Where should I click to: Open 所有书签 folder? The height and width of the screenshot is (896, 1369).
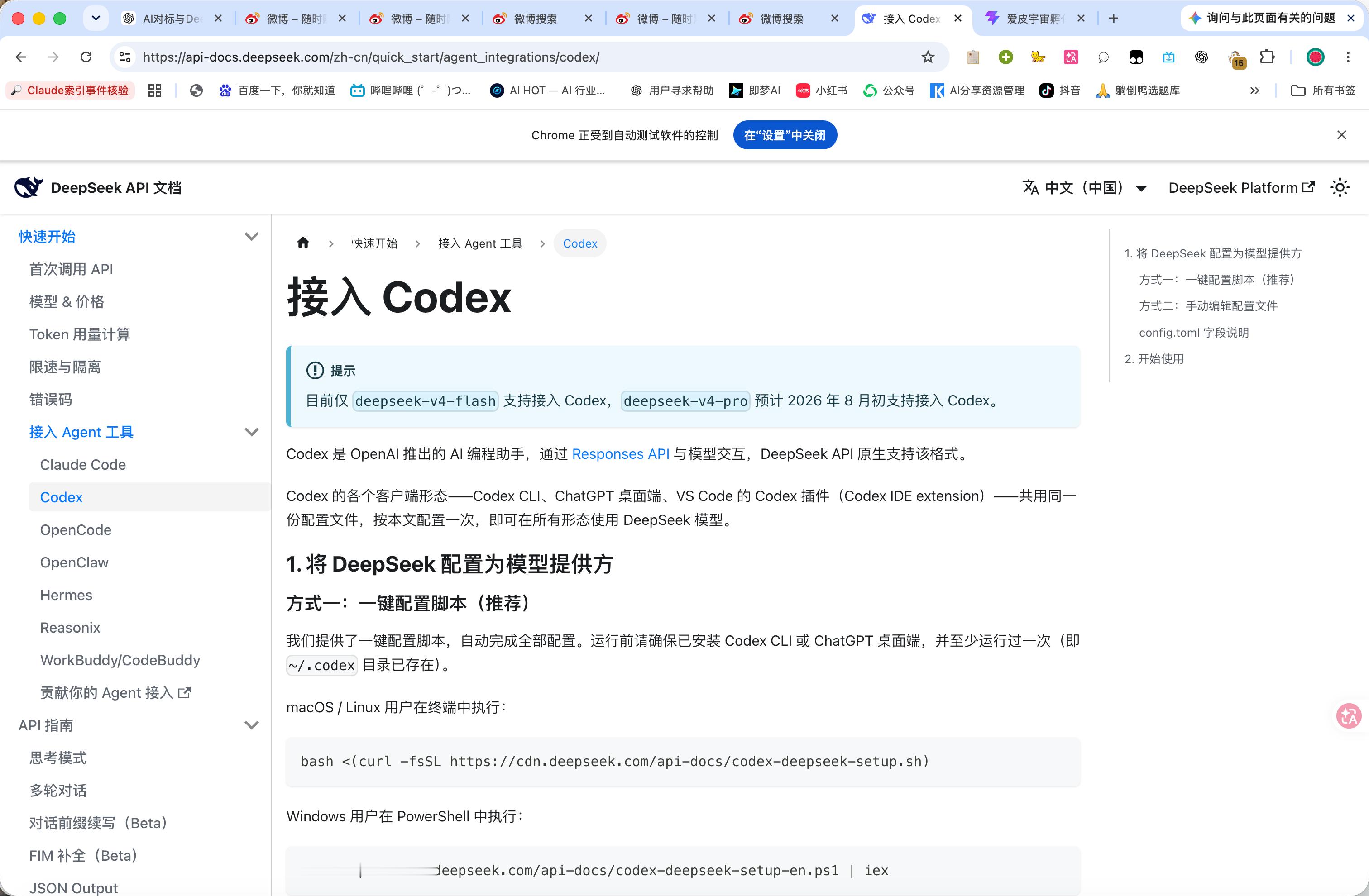click(1324, 91)
